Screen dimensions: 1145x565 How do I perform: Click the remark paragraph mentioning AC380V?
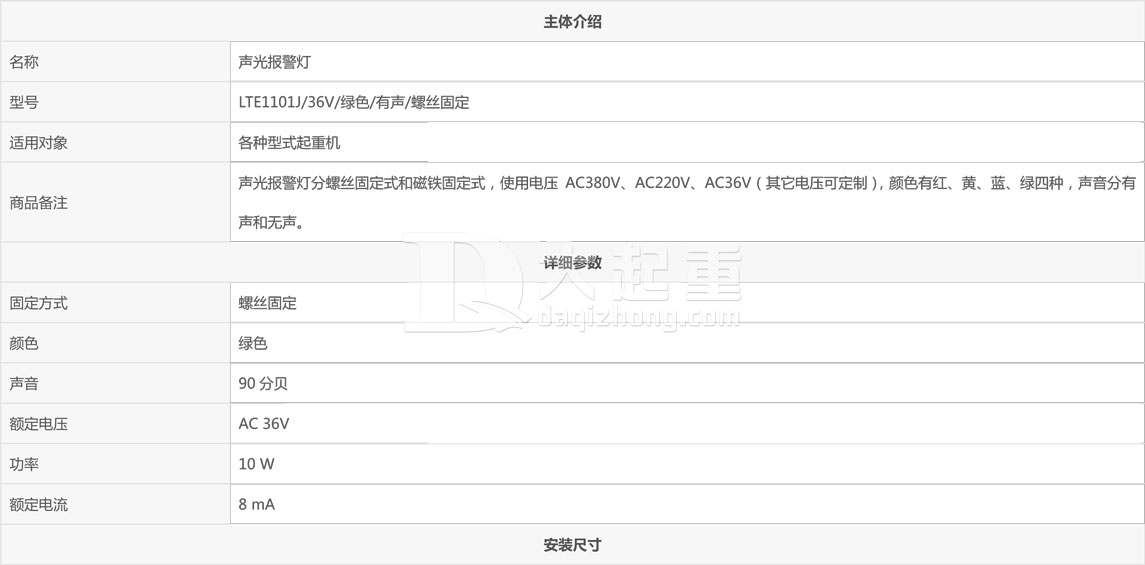click(x=687, y=202)
